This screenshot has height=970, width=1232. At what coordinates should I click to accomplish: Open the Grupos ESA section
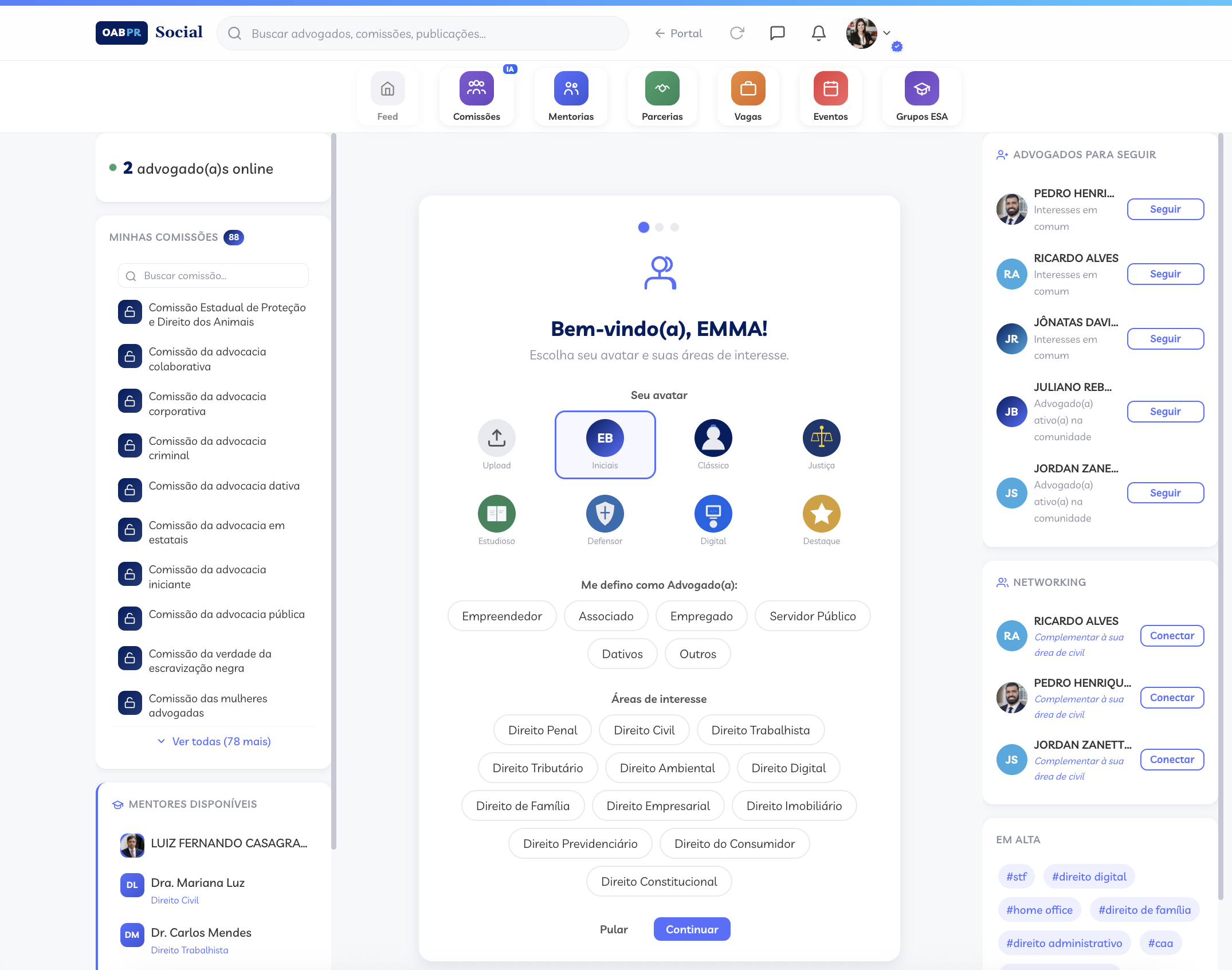click(921, 96)
